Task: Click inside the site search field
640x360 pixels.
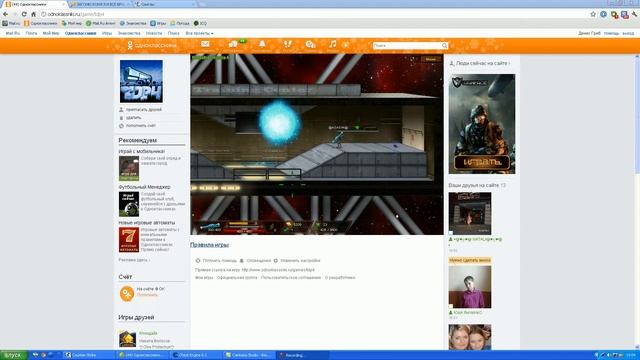Action: [407, 46]
